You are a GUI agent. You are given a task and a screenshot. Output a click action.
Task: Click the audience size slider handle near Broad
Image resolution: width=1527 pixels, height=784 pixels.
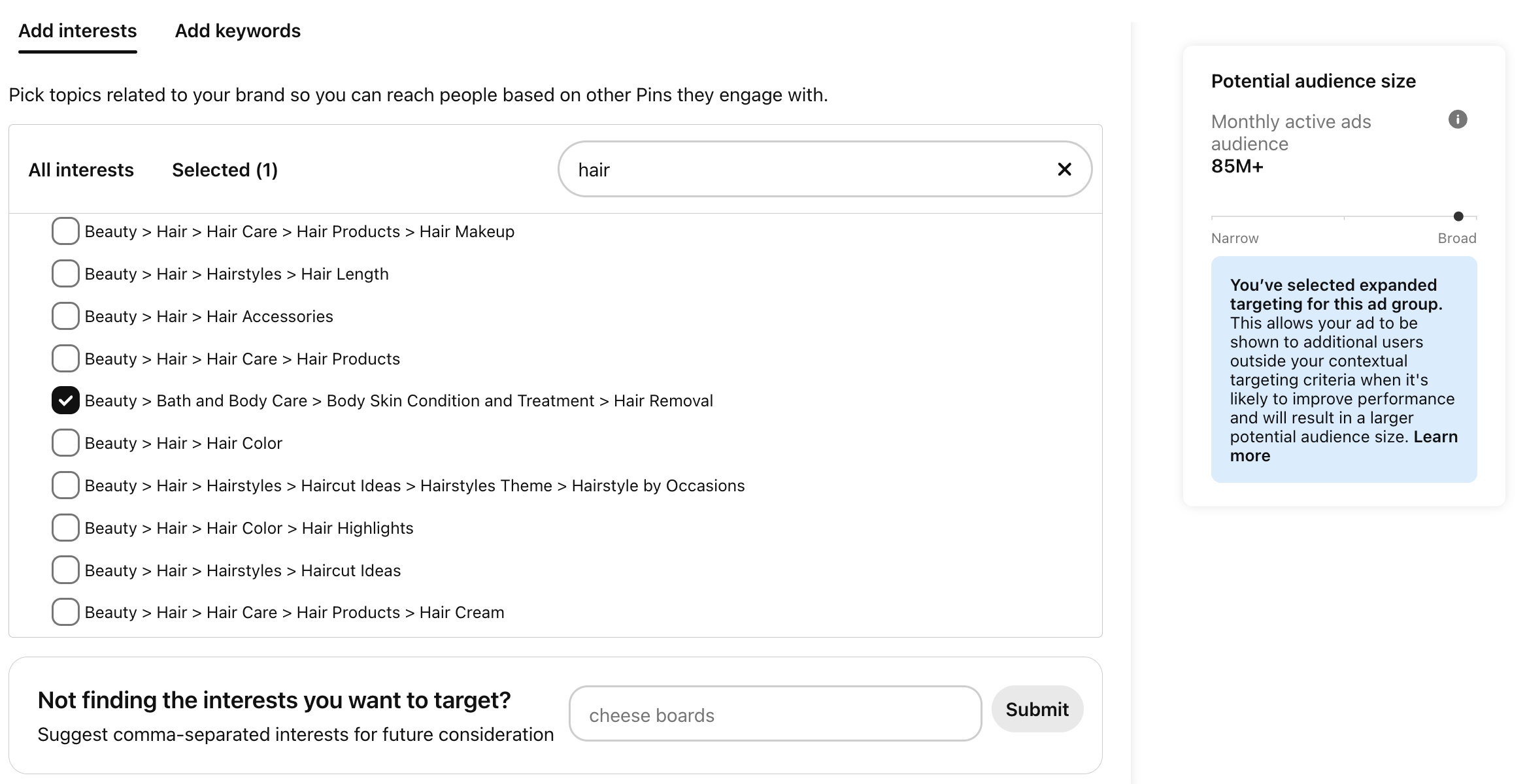click(1458, 216)
